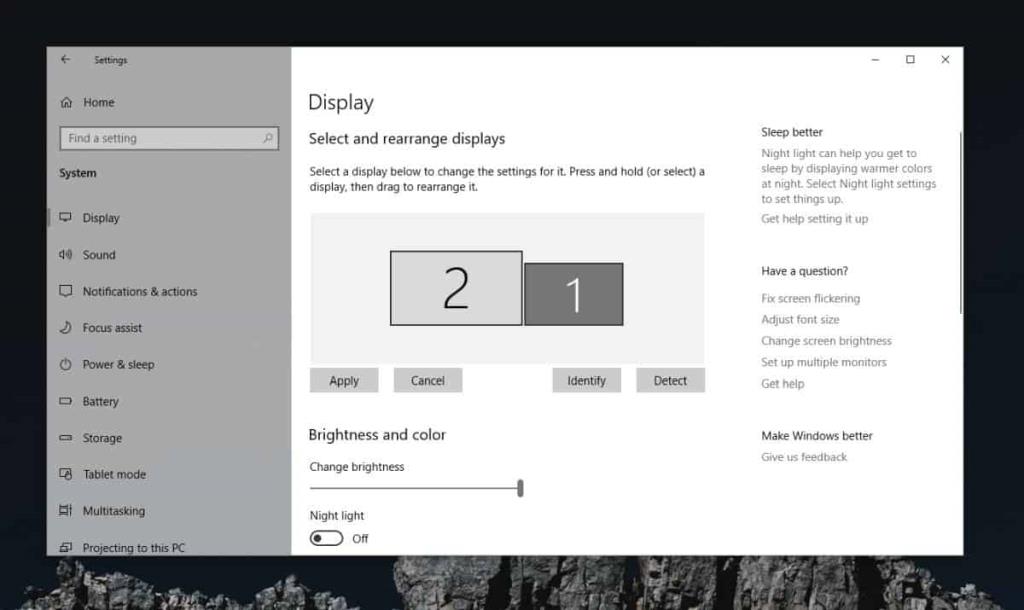Adjust the Change brightness slider

tap(520, 488)
